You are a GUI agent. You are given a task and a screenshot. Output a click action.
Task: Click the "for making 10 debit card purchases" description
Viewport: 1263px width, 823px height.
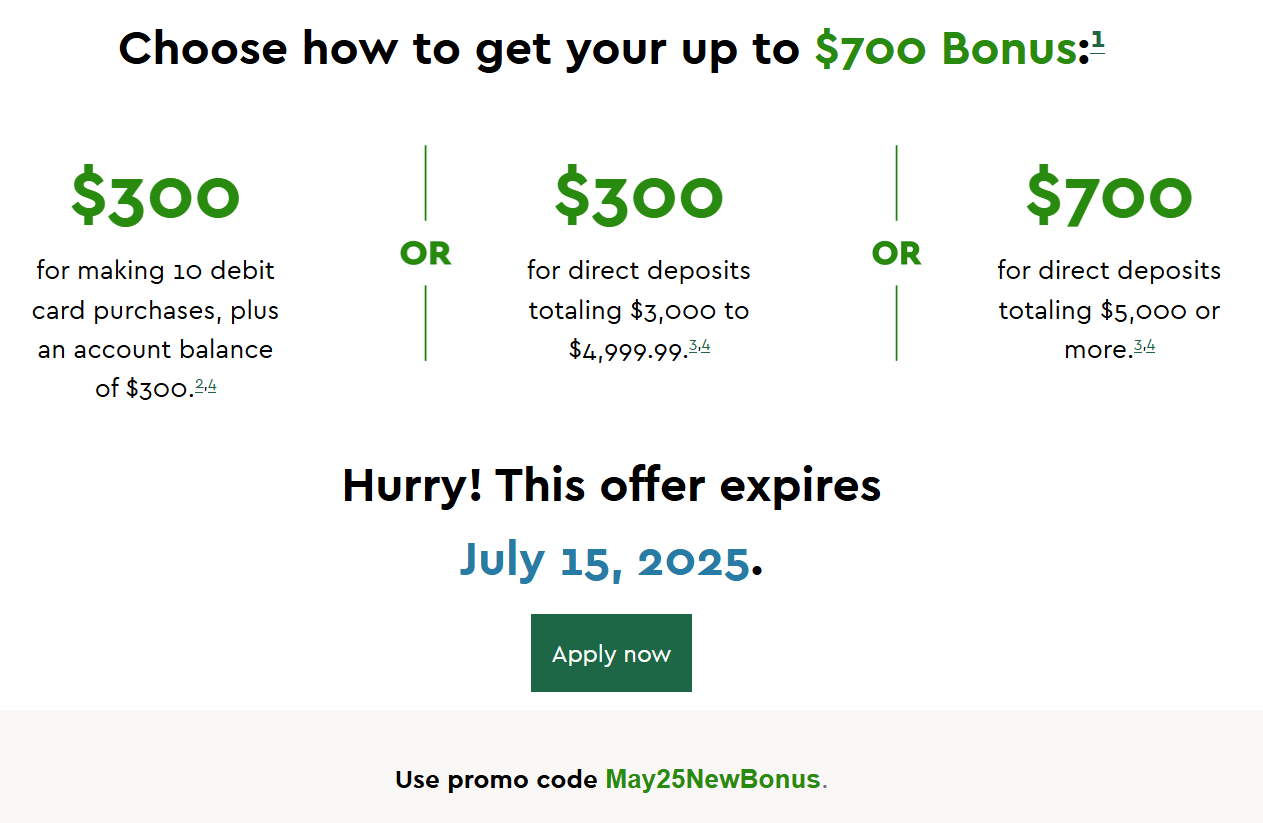coord(155,290)
